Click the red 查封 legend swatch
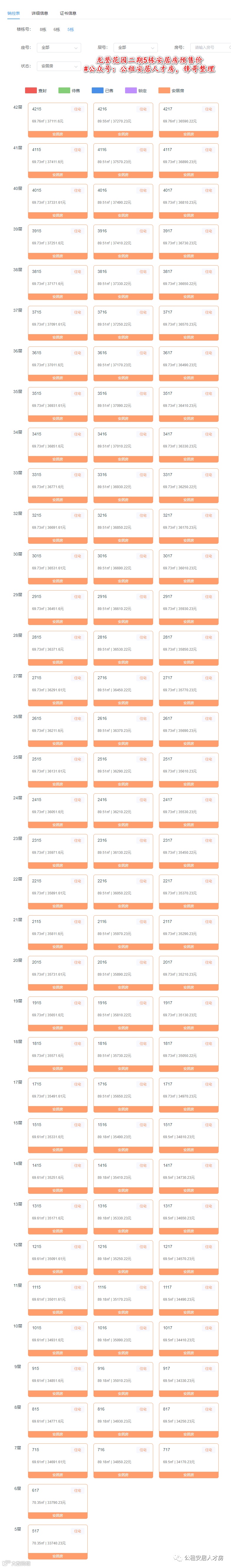This screenshot has height=1568, width=231. [x=30, y=90]
